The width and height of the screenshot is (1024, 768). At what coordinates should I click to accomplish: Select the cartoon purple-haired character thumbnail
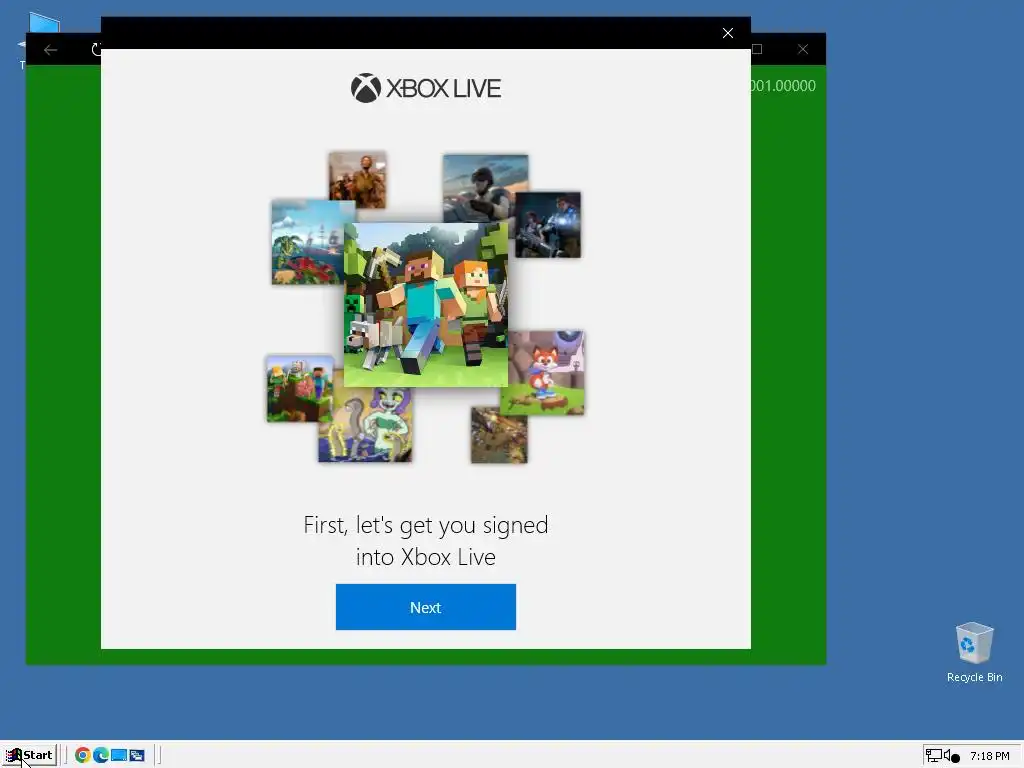(x=365, y=424)
